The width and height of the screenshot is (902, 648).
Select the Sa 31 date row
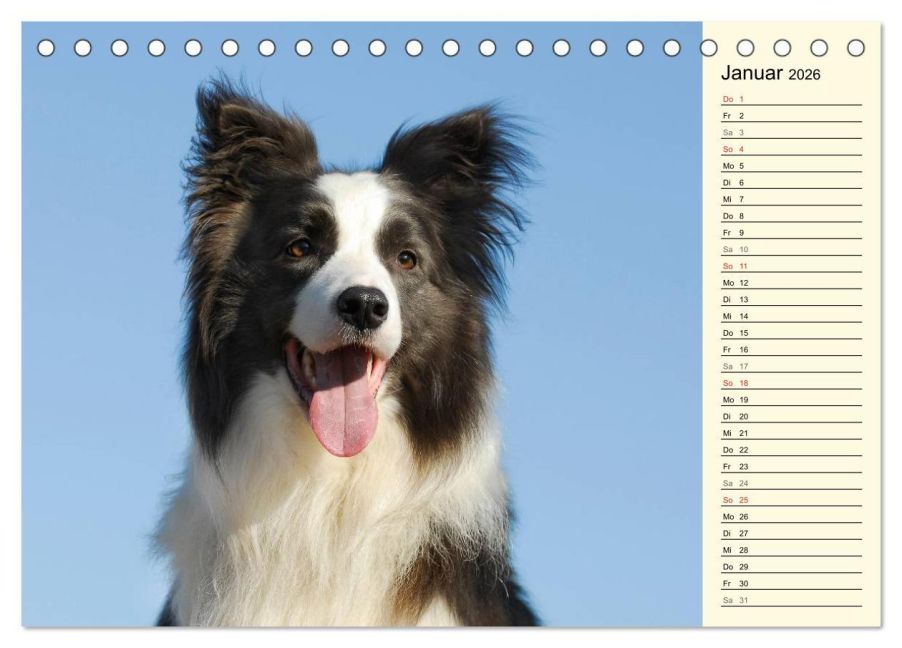pyautogui.click(x=792, y=600)
